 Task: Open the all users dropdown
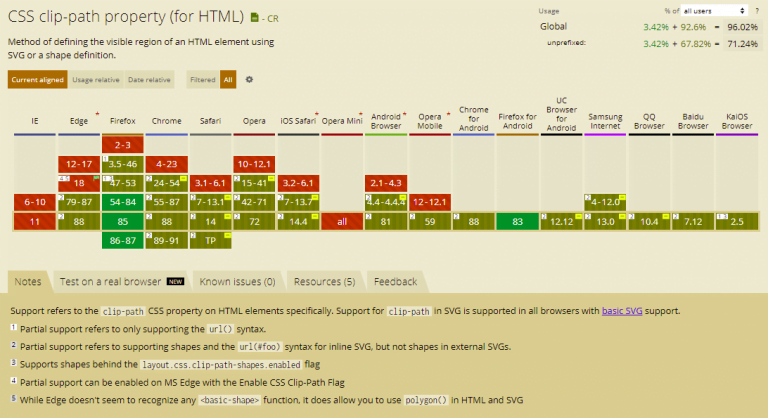(x=715, y=11)
